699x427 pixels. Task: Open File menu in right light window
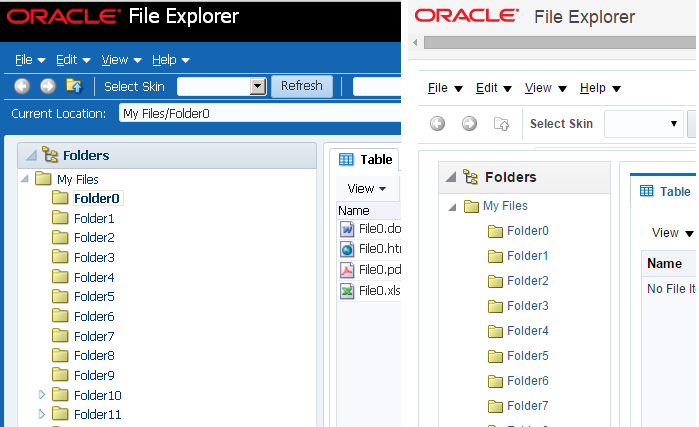coord(445,88)
